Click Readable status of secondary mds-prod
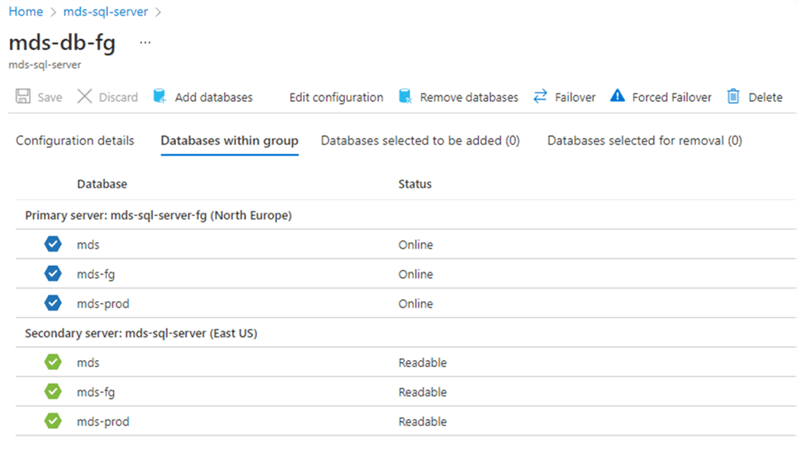This screenshot has width=797, height=458. tap(422, 422)
